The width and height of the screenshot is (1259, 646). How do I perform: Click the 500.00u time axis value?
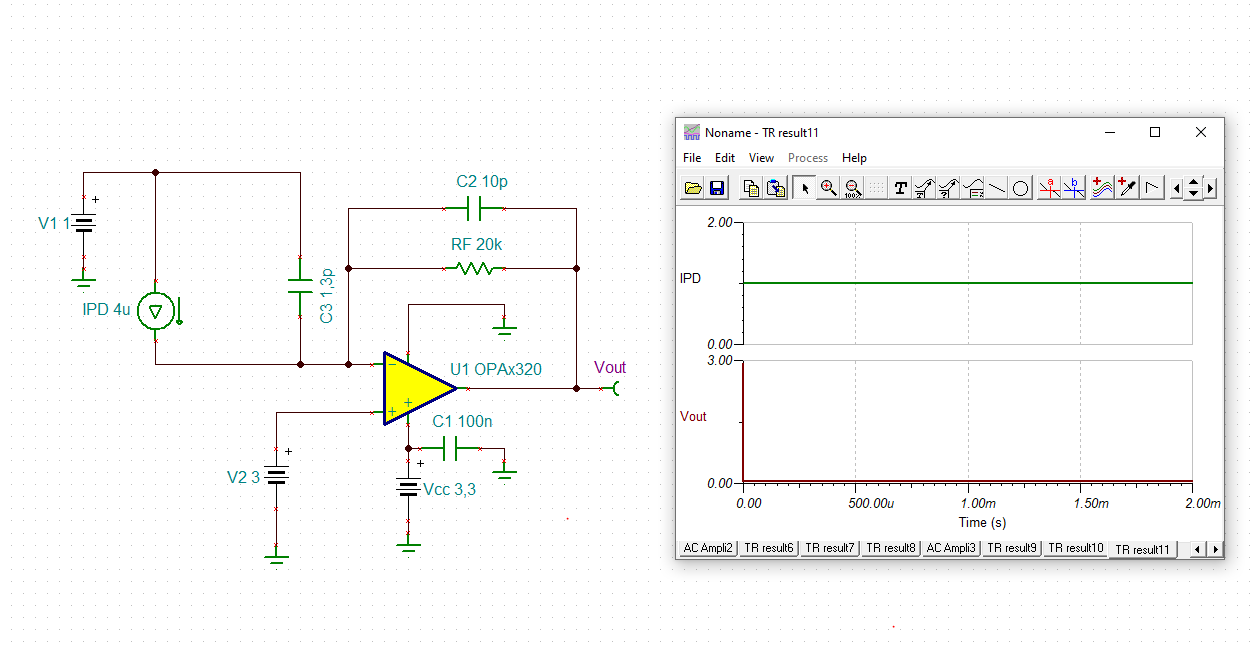[x=871, y=503]
